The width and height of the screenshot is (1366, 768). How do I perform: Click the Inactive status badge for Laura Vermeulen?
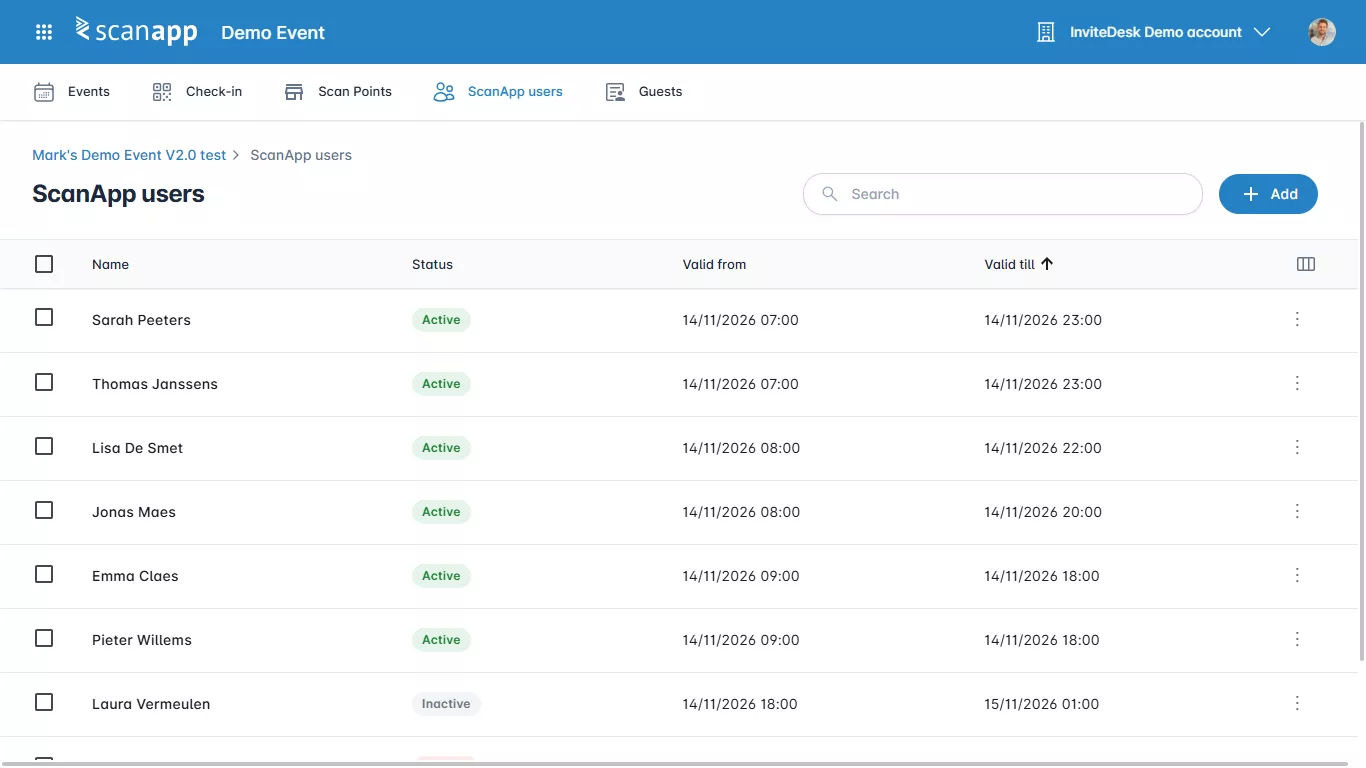point(446,704)
